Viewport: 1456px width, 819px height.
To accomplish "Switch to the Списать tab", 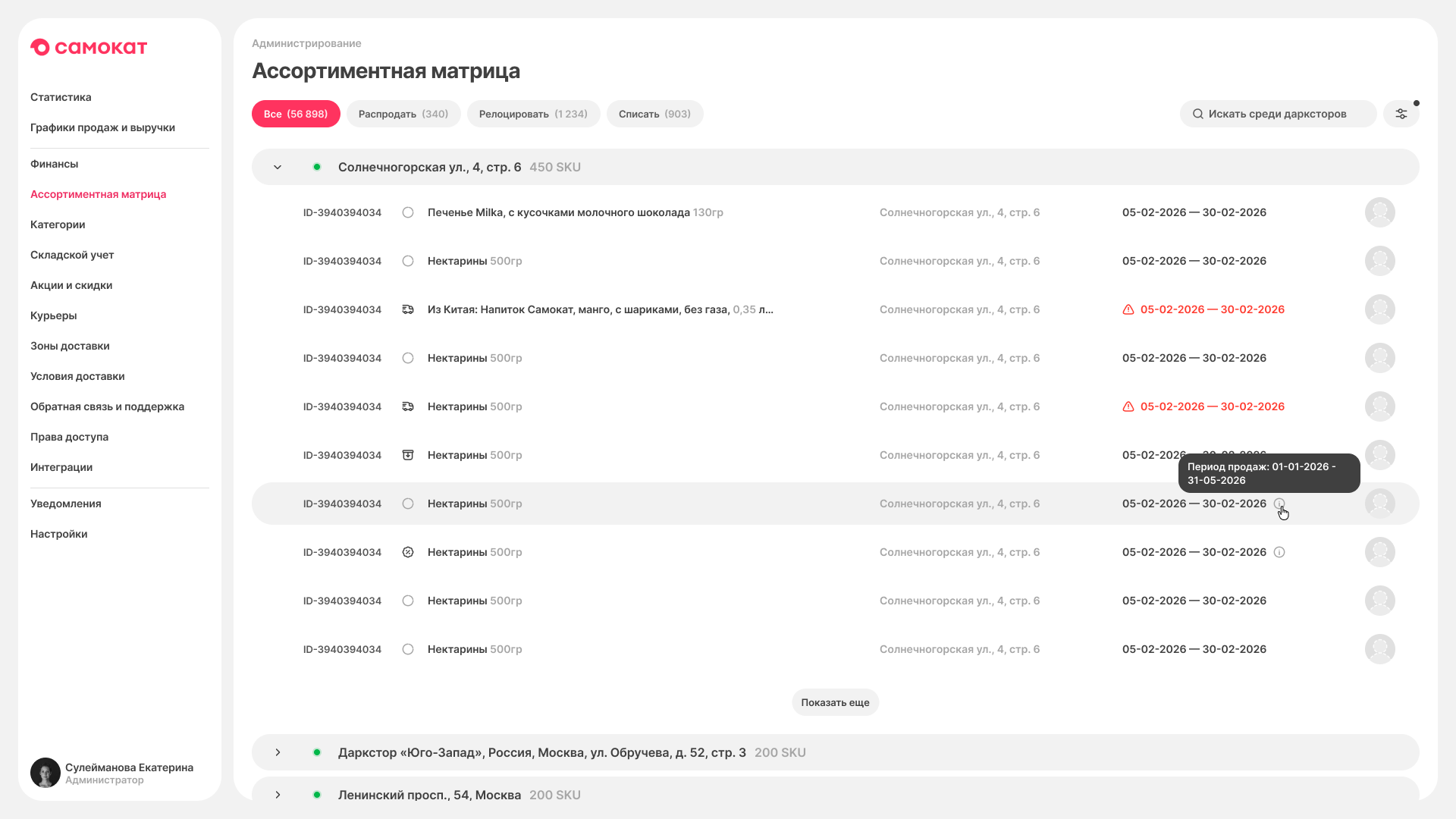I will [x=654, y=114].
